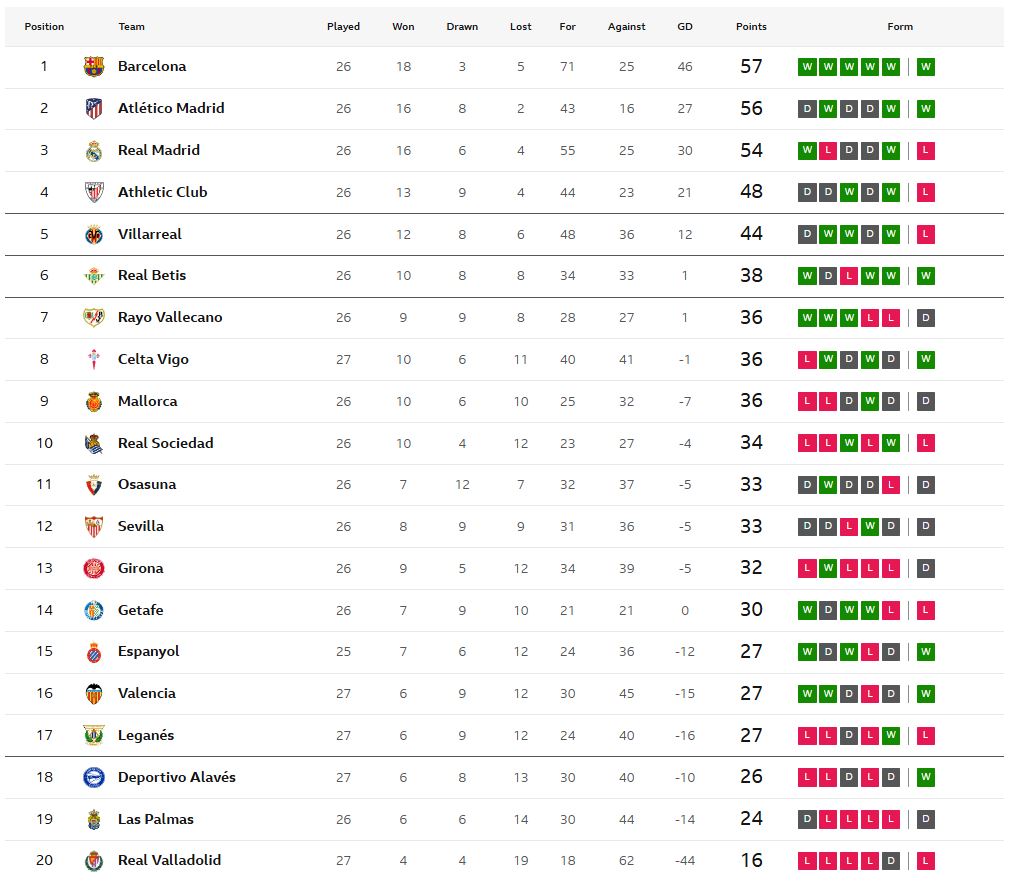Click the Villarreal crest icon
The width and height of the screenshot is (1010, 887).
94,234
